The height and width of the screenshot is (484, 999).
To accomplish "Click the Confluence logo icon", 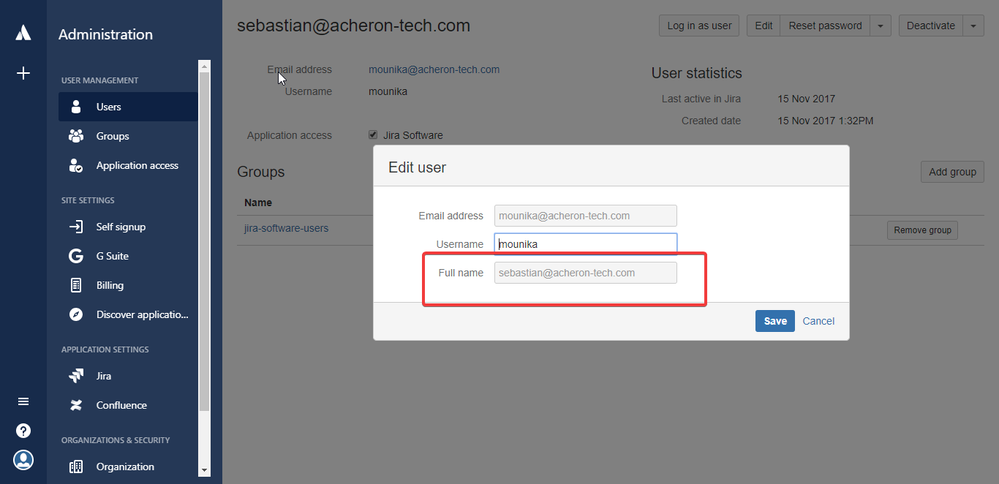I will click(x=76, y=405).
